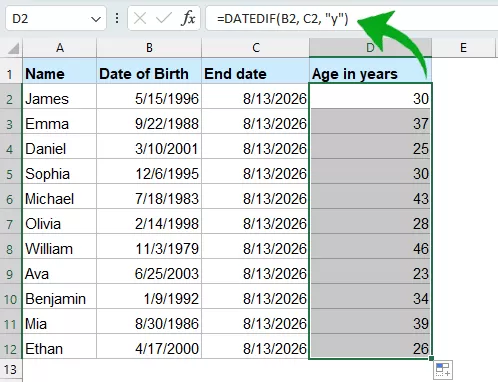Select Emma's age cell showing 37
Image resolution: width=498 pixels, height=382 pixels.
[370, 121]
